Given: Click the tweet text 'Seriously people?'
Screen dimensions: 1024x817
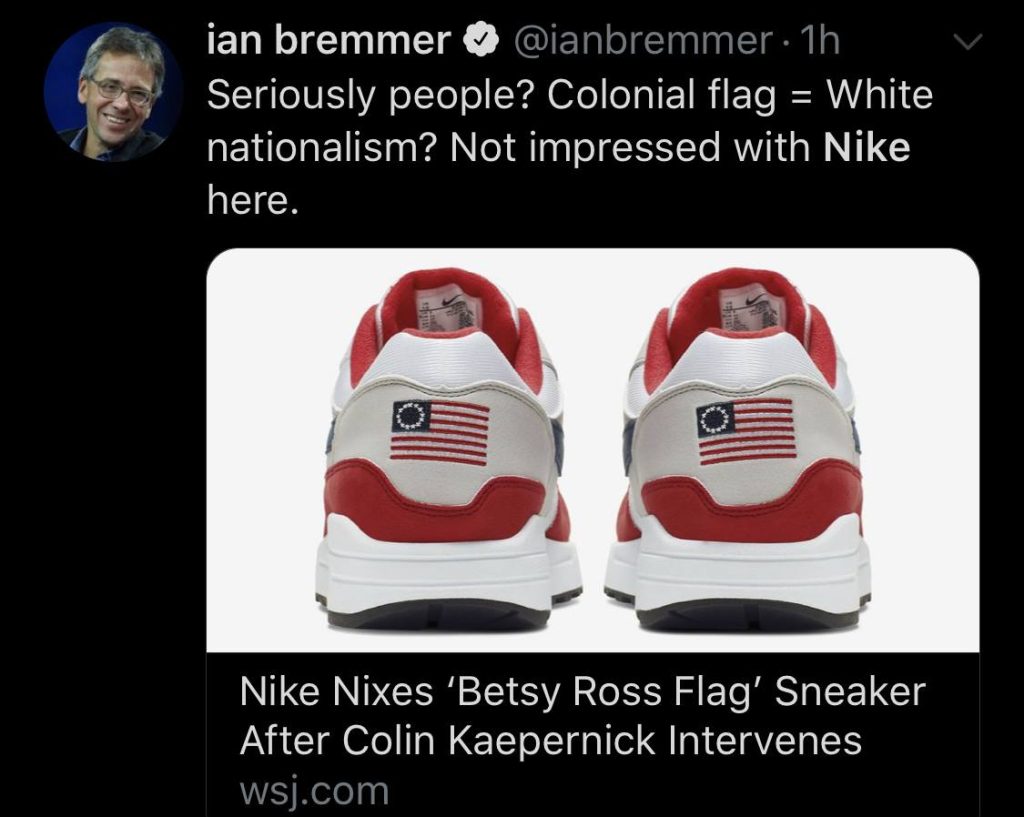Looking at the screenshot, I should [372, 95].
